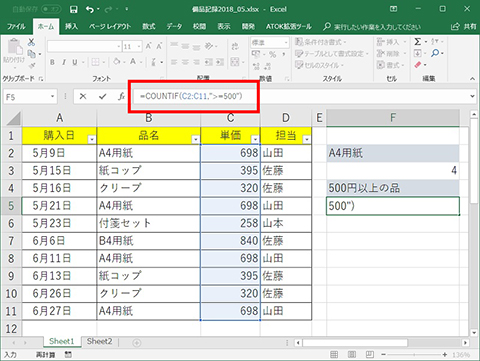Click the Sort and Filter icon
480x361 pixels.
click(435, 42)
